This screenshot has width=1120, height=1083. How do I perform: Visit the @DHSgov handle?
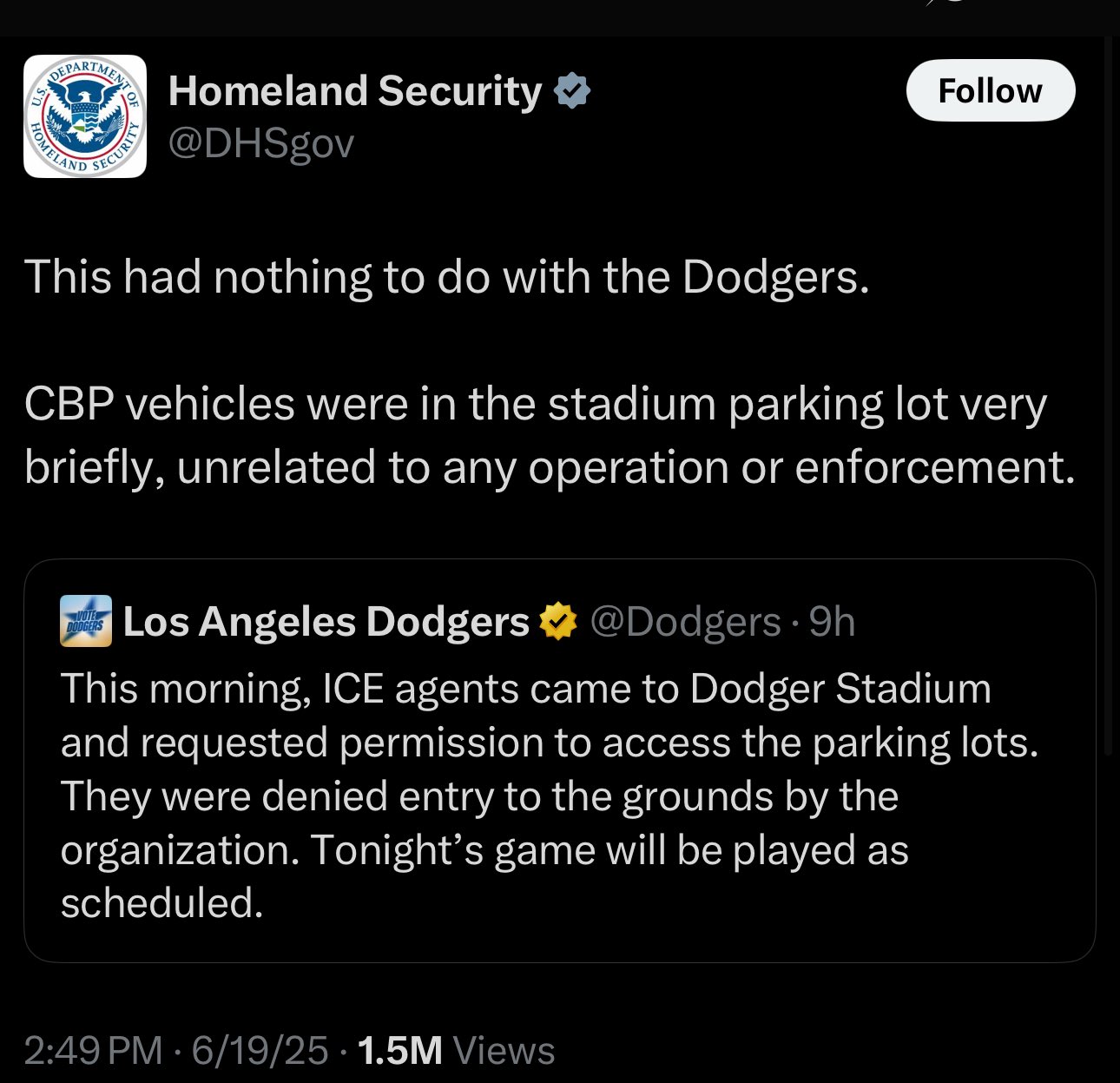[x=260, y=142]
